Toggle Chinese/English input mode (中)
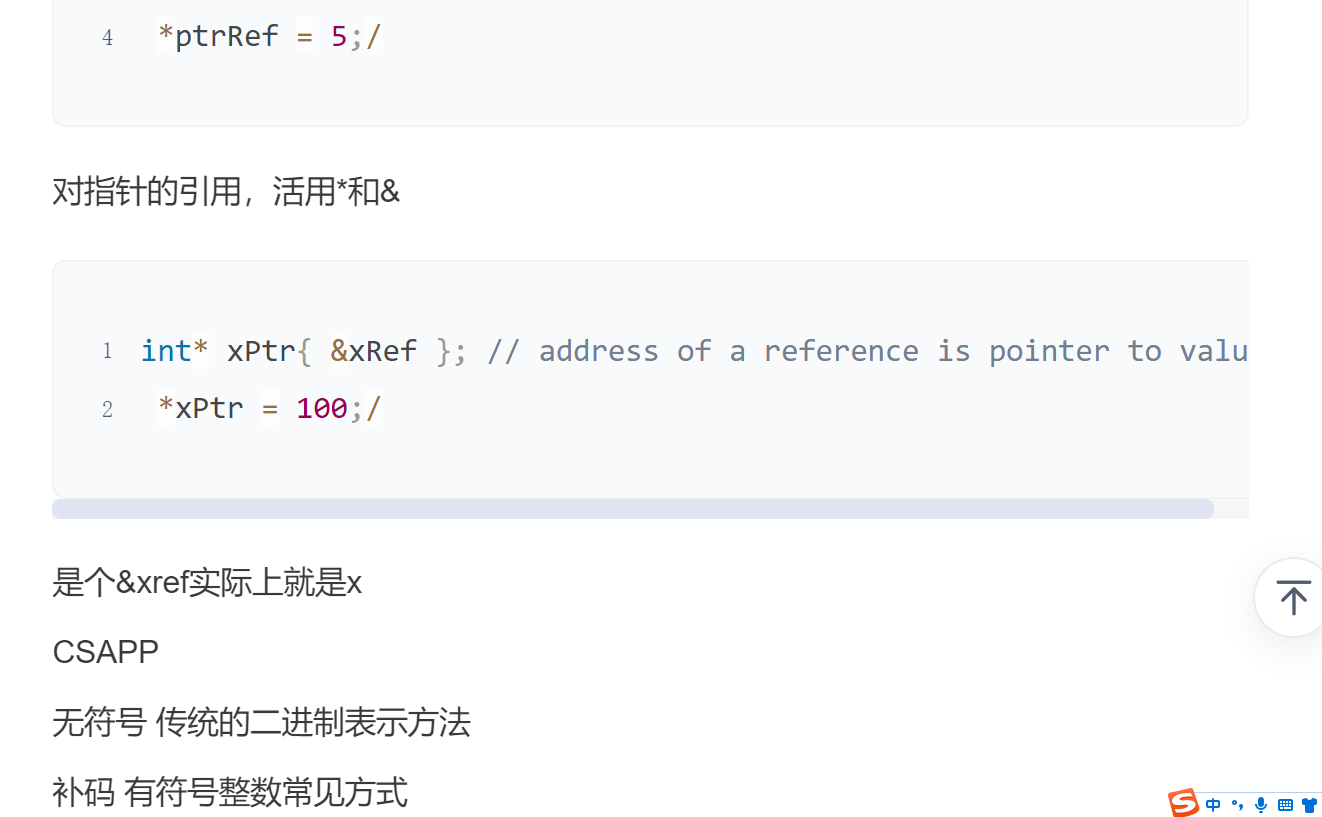Screen dimensions: 1322x817 pyautogui.click(x=1213, y=804)
